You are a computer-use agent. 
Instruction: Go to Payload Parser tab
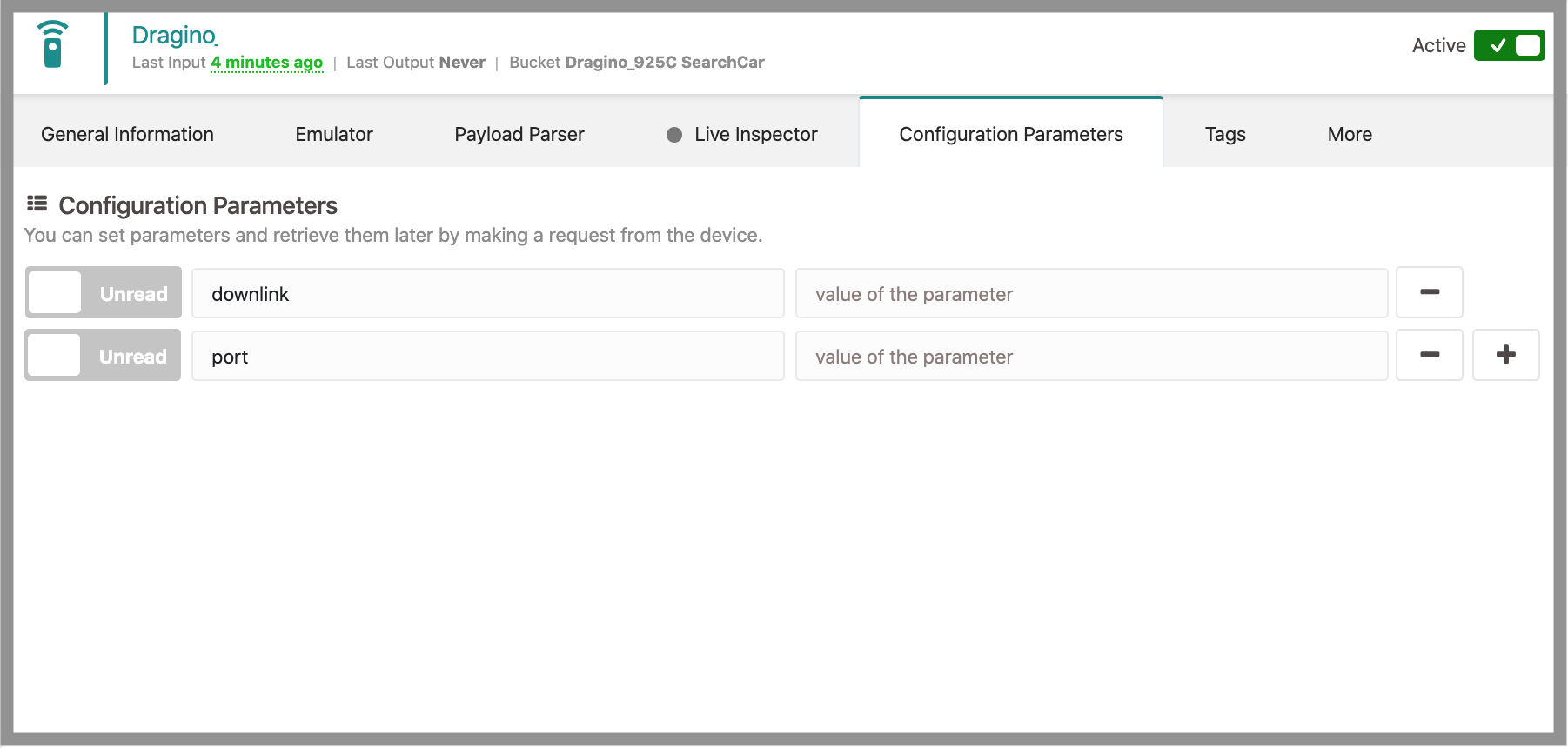coord(519,134)
